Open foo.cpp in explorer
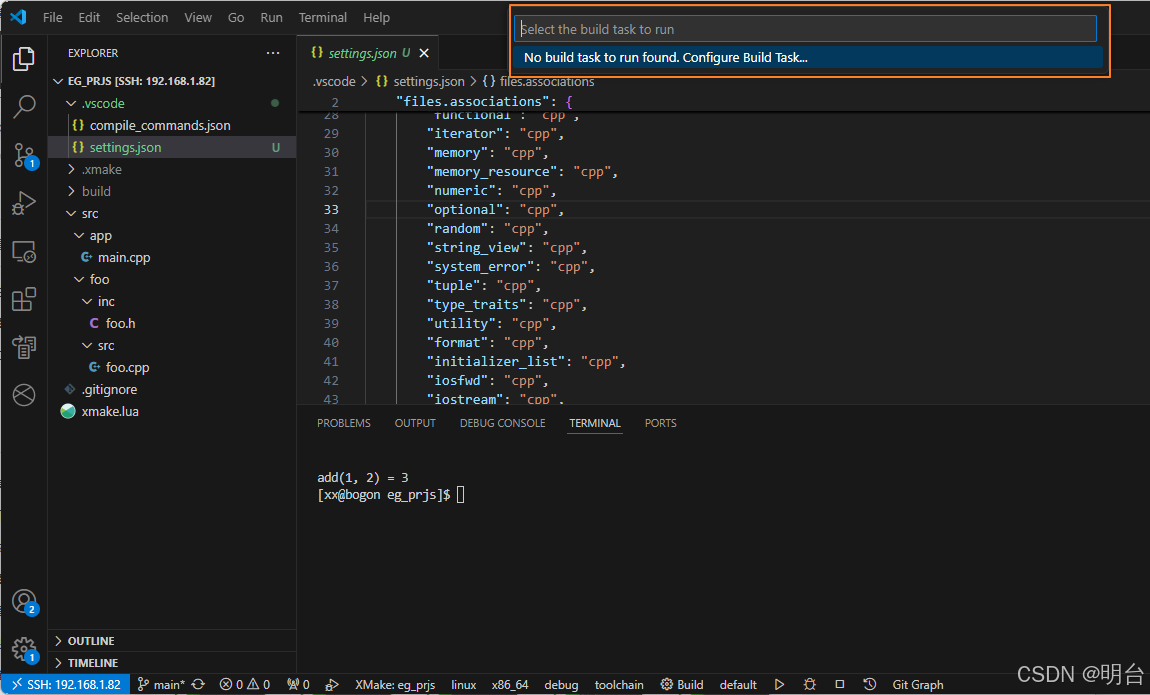 click(x=172, y=367)
